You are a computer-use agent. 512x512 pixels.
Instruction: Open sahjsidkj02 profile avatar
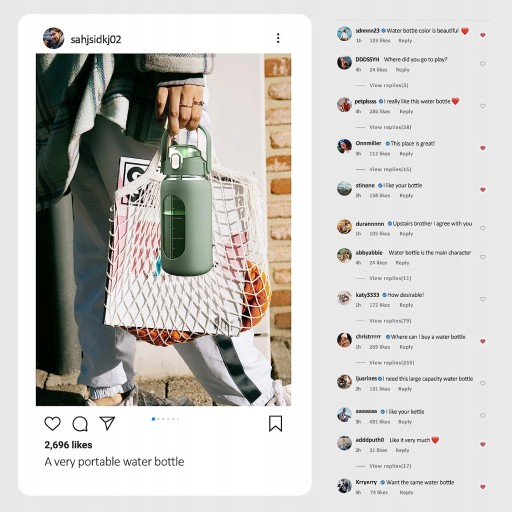(x=53, y=38)
